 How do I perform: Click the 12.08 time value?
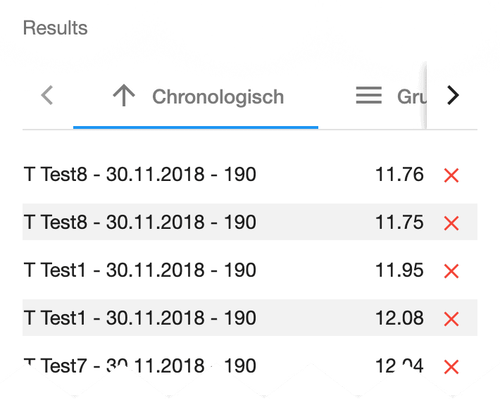pos(399,318)
